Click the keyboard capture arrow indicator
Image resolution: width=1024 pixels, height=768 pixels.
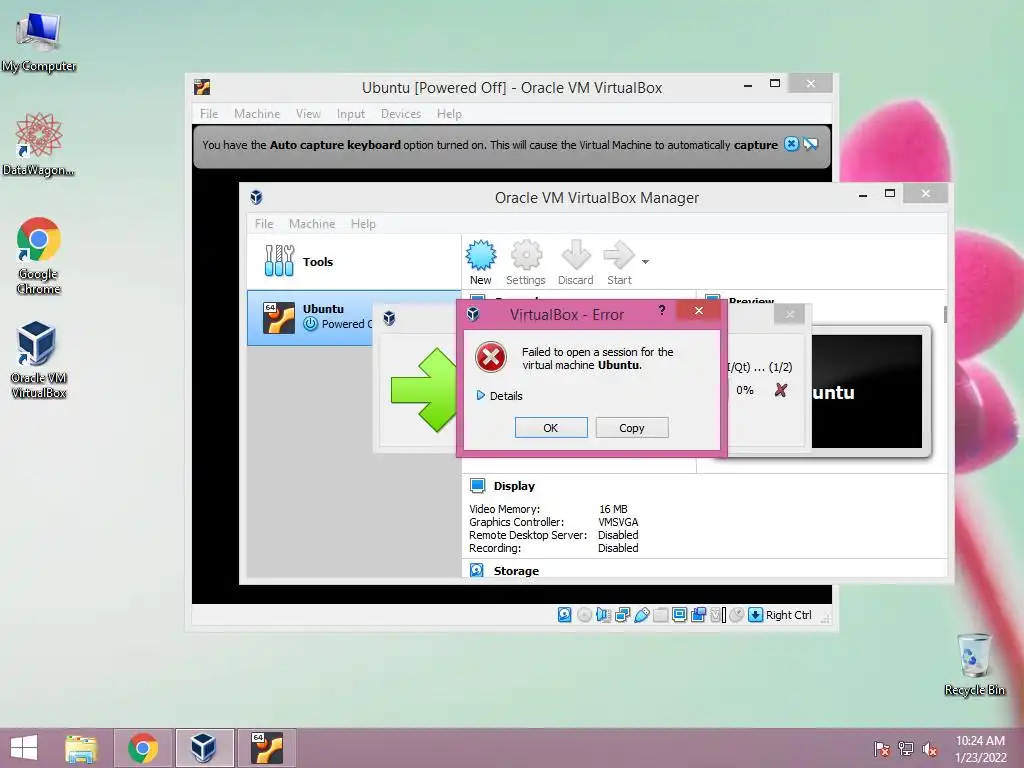coord(756,615)
